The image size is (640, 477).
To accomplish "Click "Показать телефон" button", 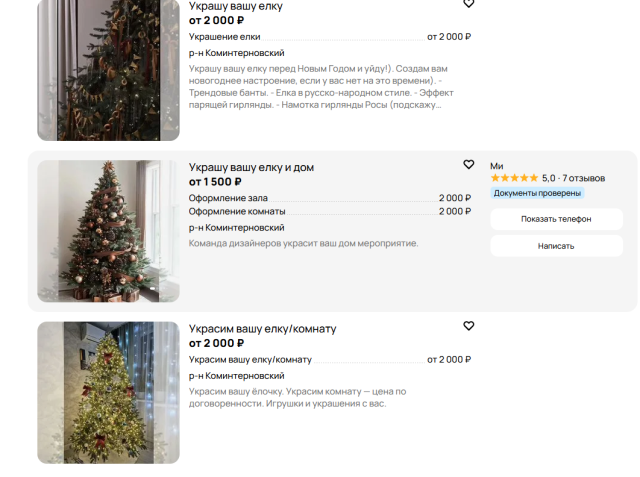I will point(556,219).
